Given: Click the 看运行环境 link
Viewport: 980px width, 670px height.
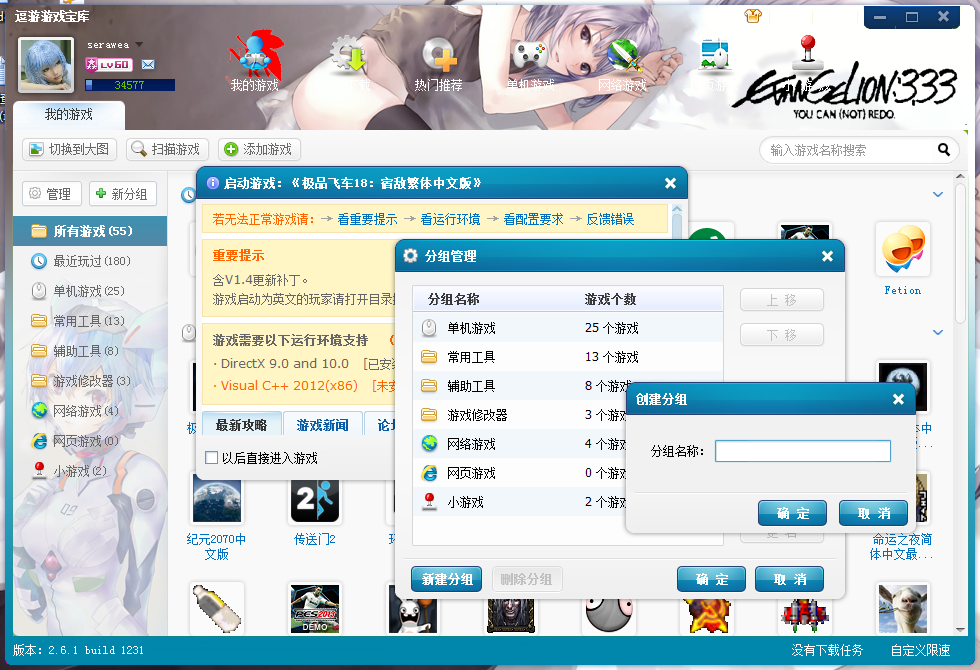Looking at the screenshot, I should [451, 219].
